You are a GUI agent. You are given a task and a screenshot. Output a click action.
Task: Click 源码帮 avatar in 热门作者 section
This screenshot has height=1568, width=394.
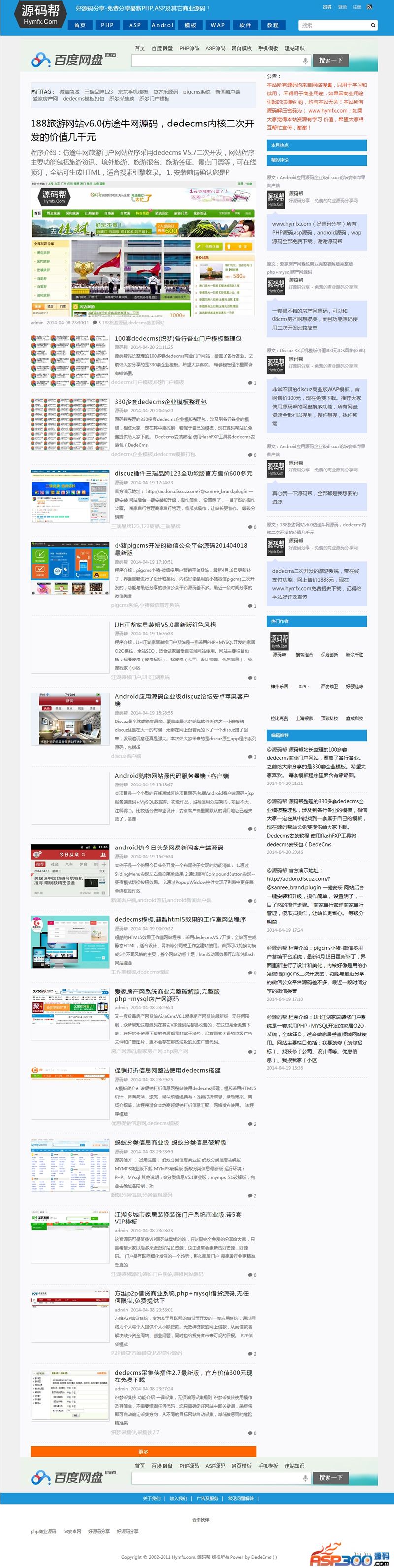(x=279, y=641)
